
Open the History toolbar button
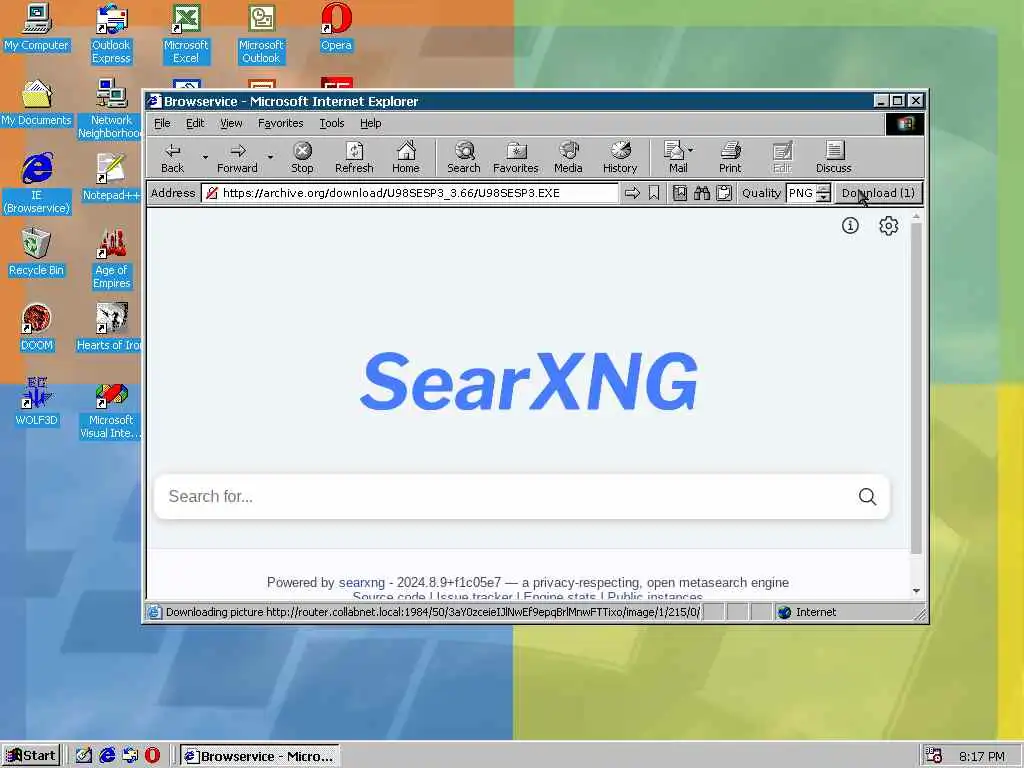point(620,157)
